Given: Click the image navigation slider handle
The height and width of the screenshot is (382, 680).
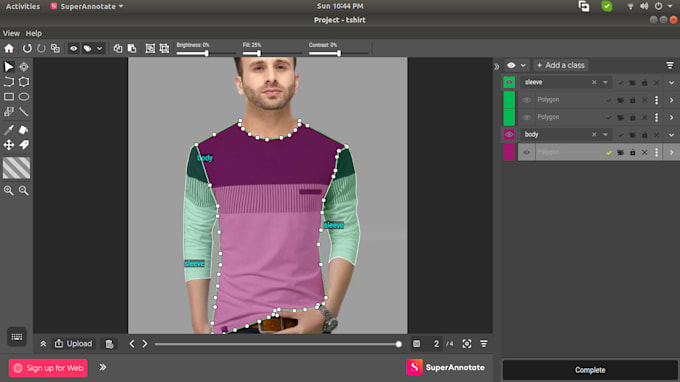Looking at the screenshot, I should (x=399, y=344).
